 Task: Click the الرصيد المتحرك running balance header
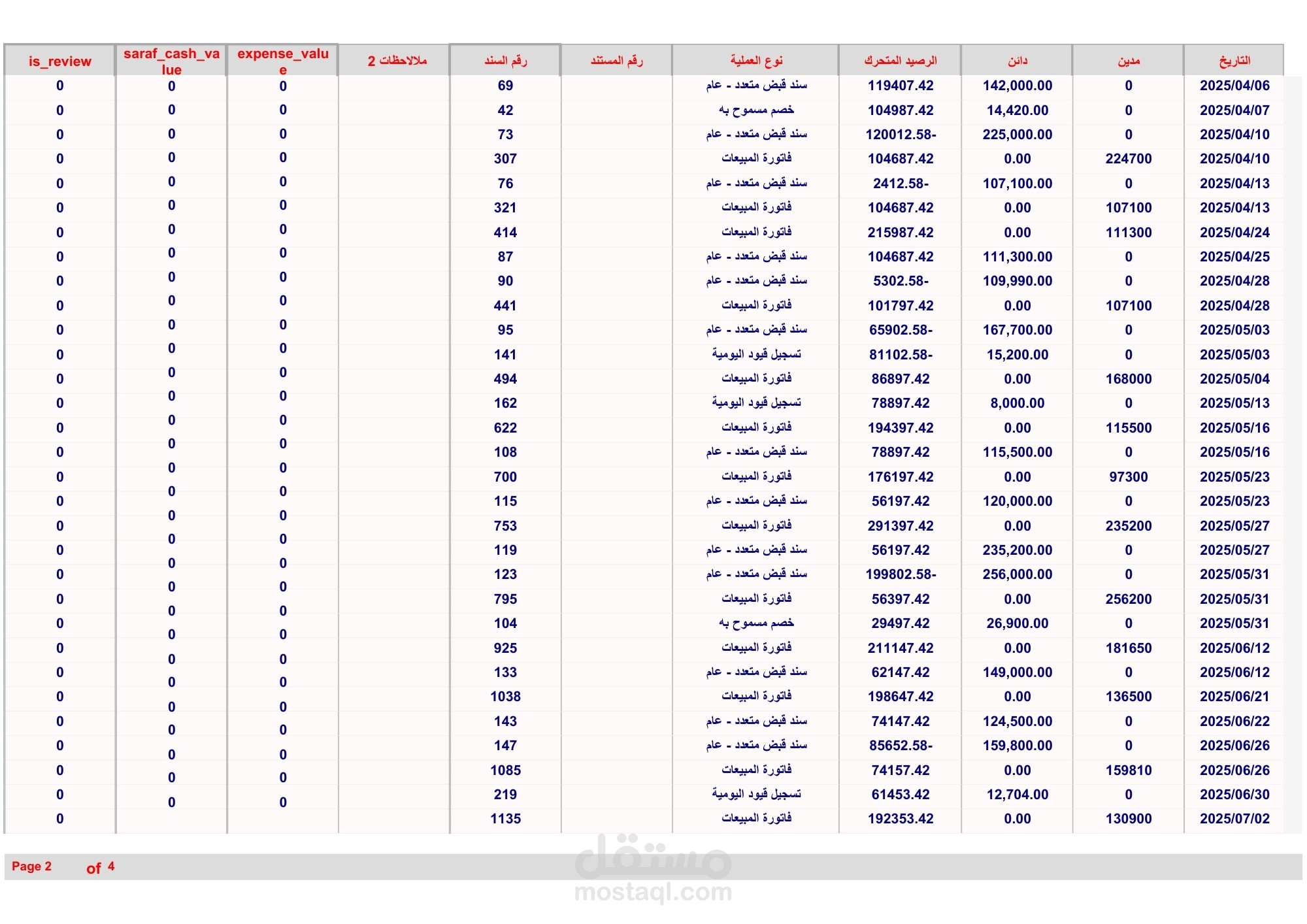click(x=900, y=61)
